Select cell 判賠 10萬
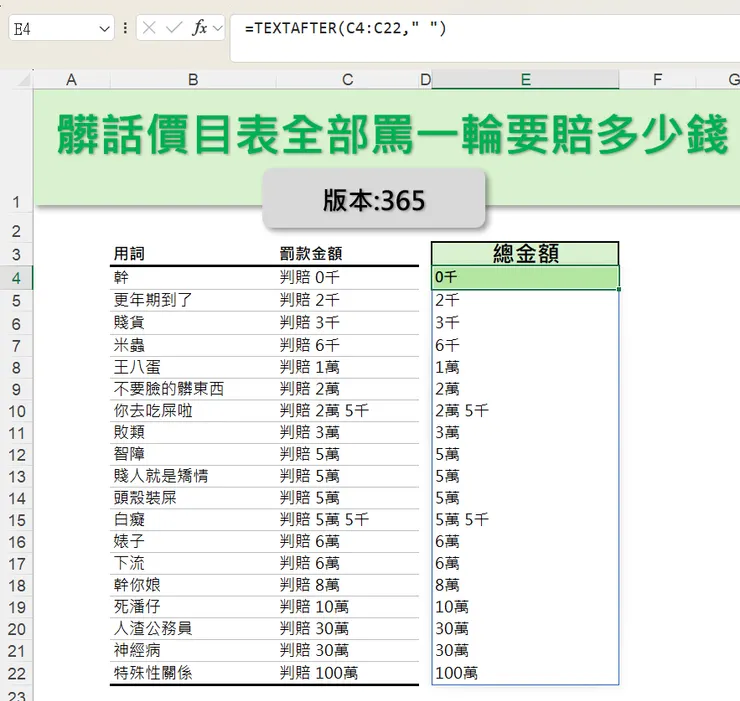The height and width of the screenshot is (701, 740). pyautogui.click(x=348, y=607)
